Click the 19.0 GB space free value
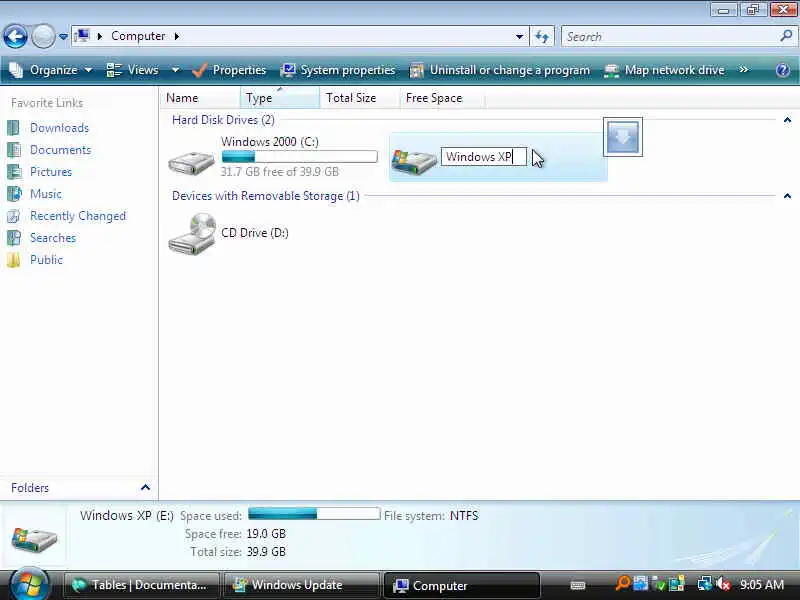This screenshot has width=800, height=600. 266,534
